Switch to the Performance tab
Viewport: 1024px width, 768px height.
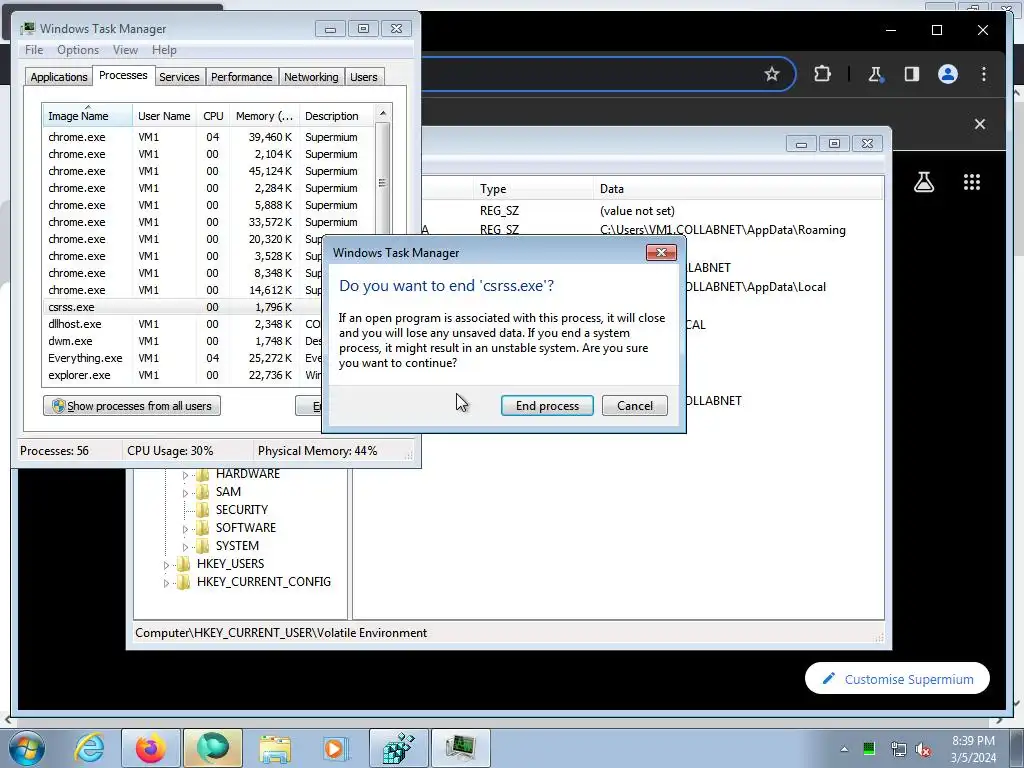point(241,76)
